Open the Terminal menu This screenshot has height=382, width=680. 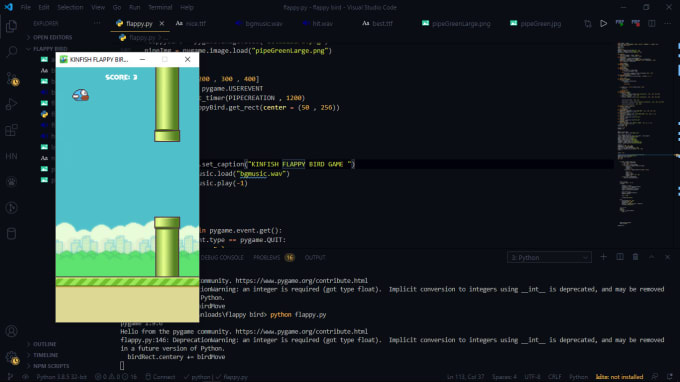click(160, 7)
